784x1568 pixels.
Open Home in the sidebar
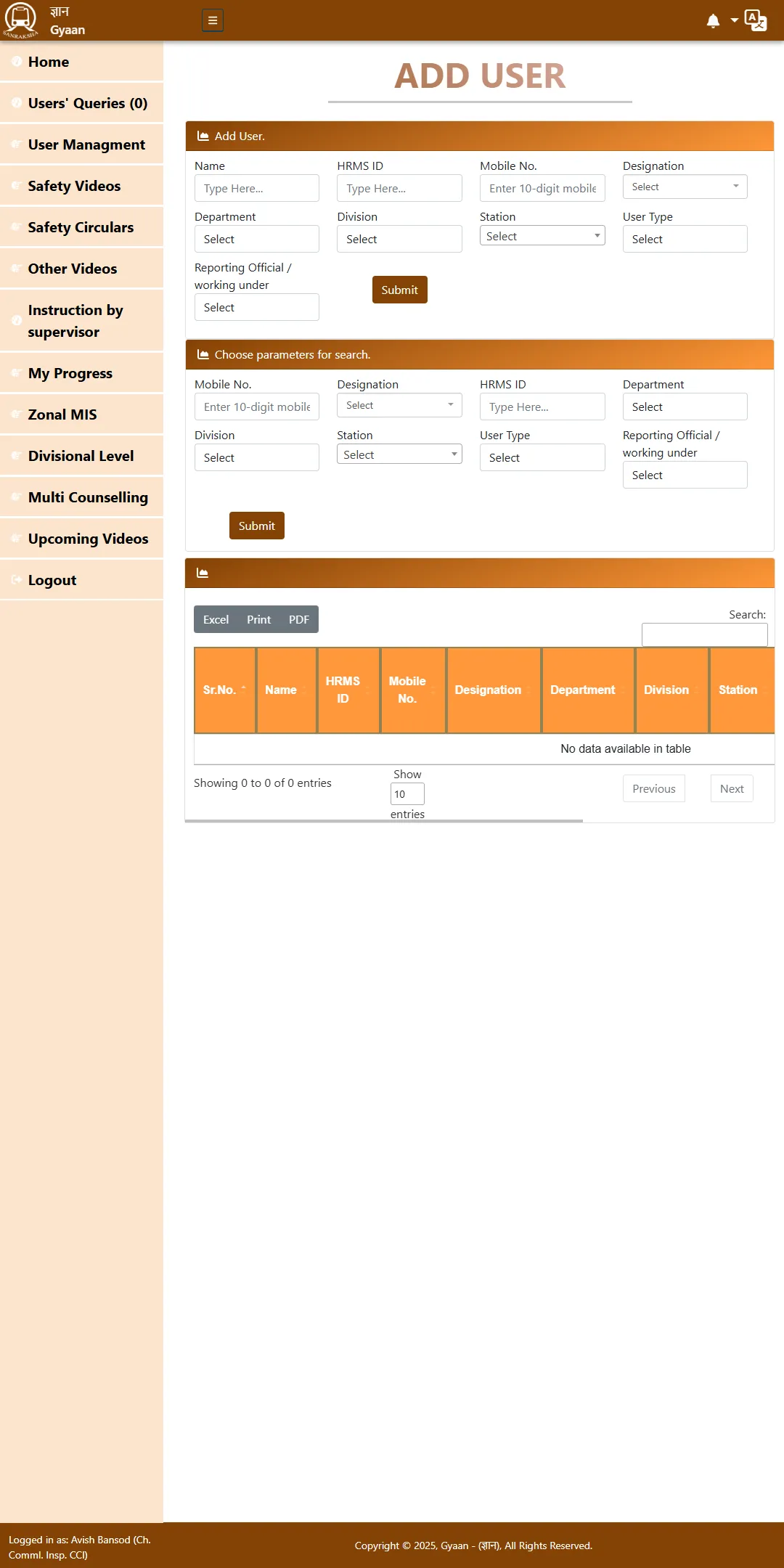(x=81, y=62)
